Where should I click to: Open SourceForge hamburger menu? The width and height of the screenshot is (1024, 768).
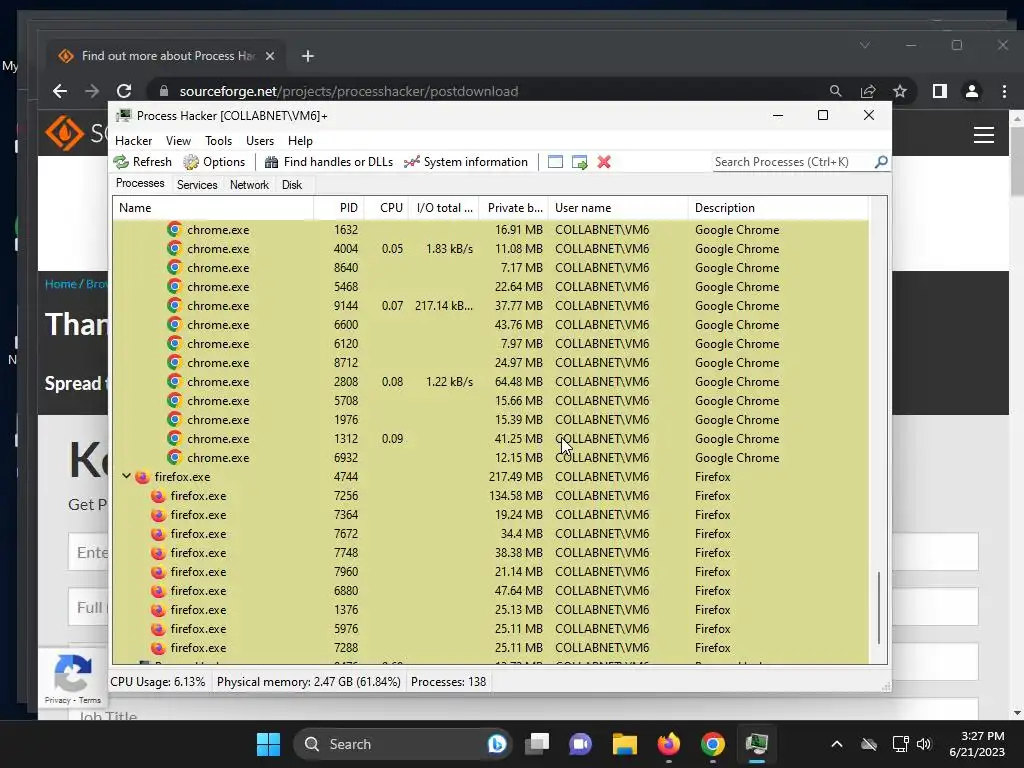[x=984, y=135]
